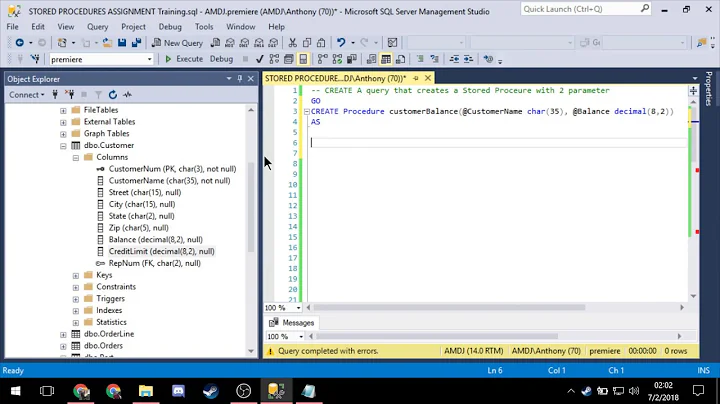Toggle Include Client Statistics icon
The height and width of the screenshot is (404, 720).
[x=352, y=59]
